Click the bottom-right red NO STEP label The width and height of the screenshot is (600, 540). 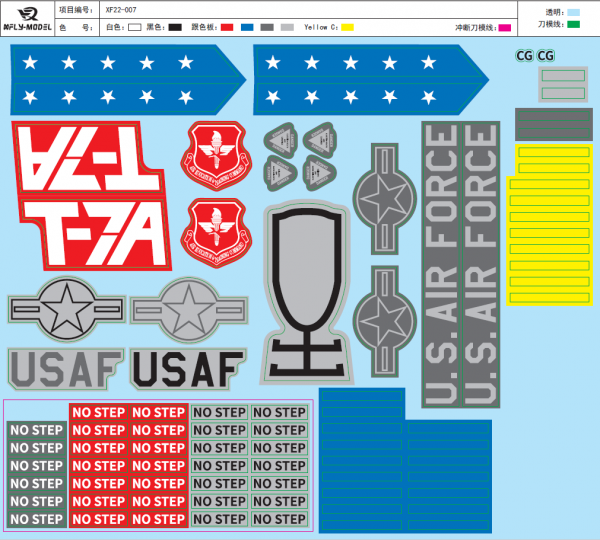tap(159, 519)
